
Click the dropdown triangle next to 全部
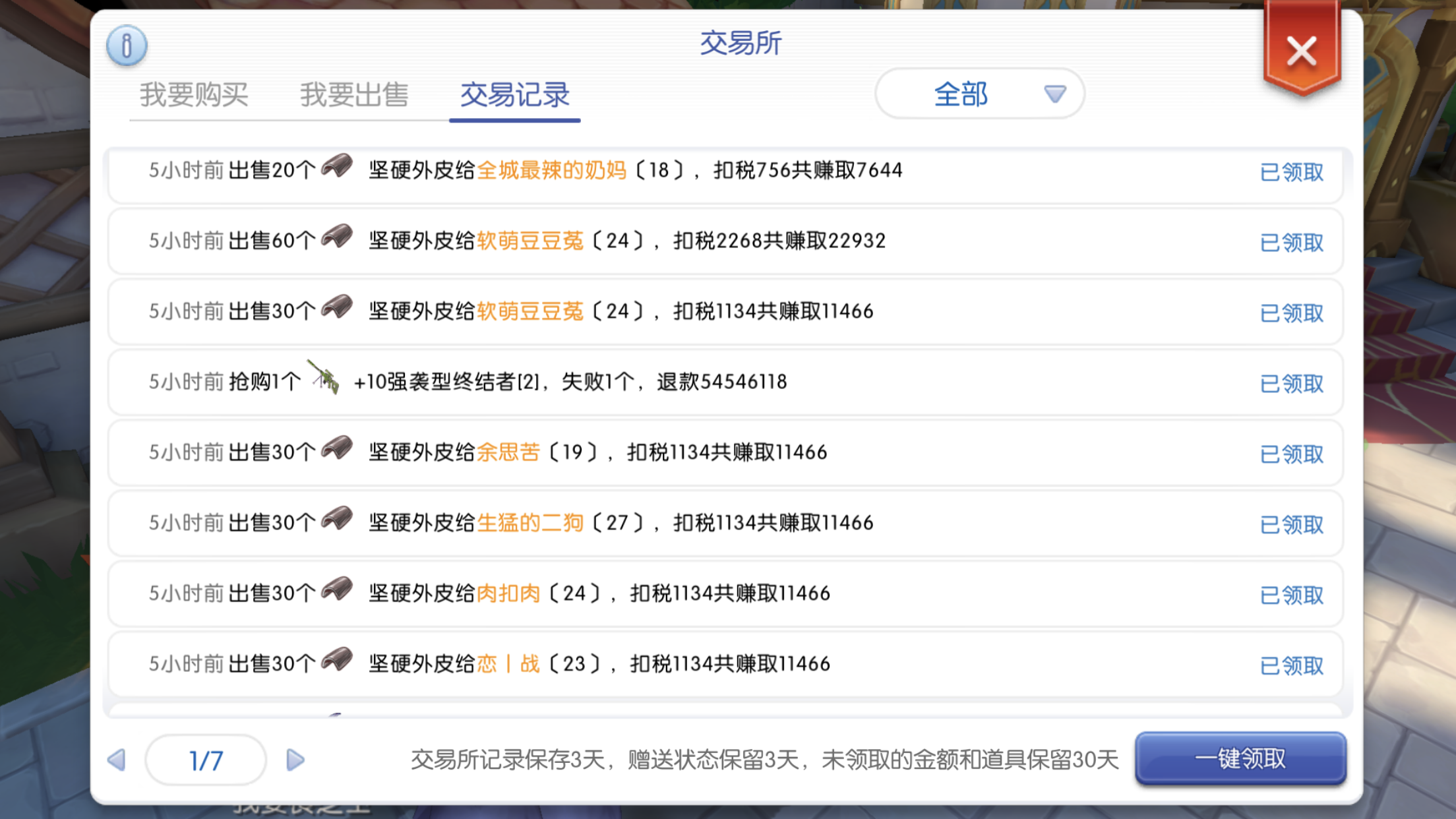[x=1054, y=94]
